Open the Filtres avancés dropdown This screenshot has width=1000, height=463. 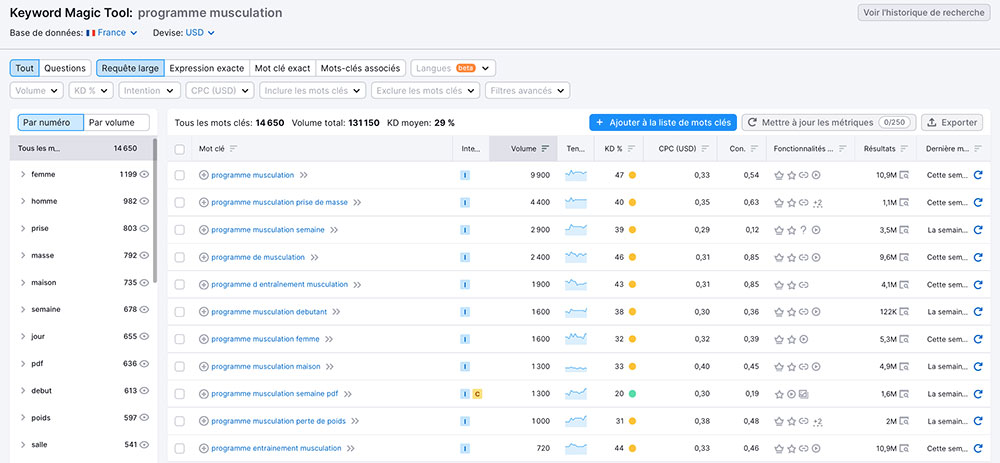527,91
